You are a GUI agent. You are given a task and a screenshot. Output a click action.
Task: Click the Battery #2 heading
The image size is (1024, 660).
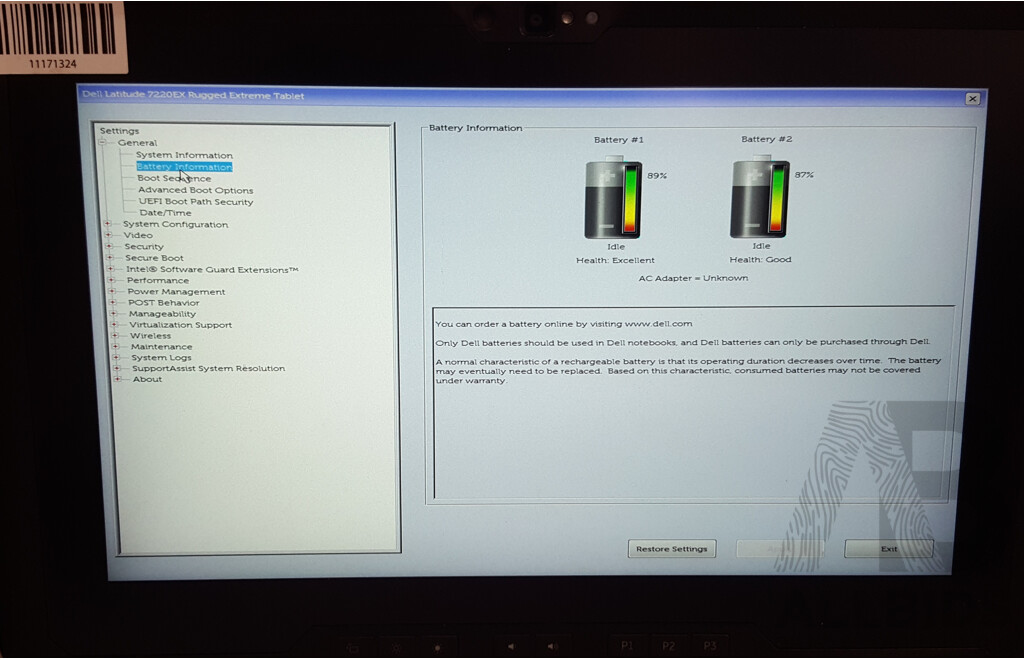pyautogui.click(x=766, y=139)
